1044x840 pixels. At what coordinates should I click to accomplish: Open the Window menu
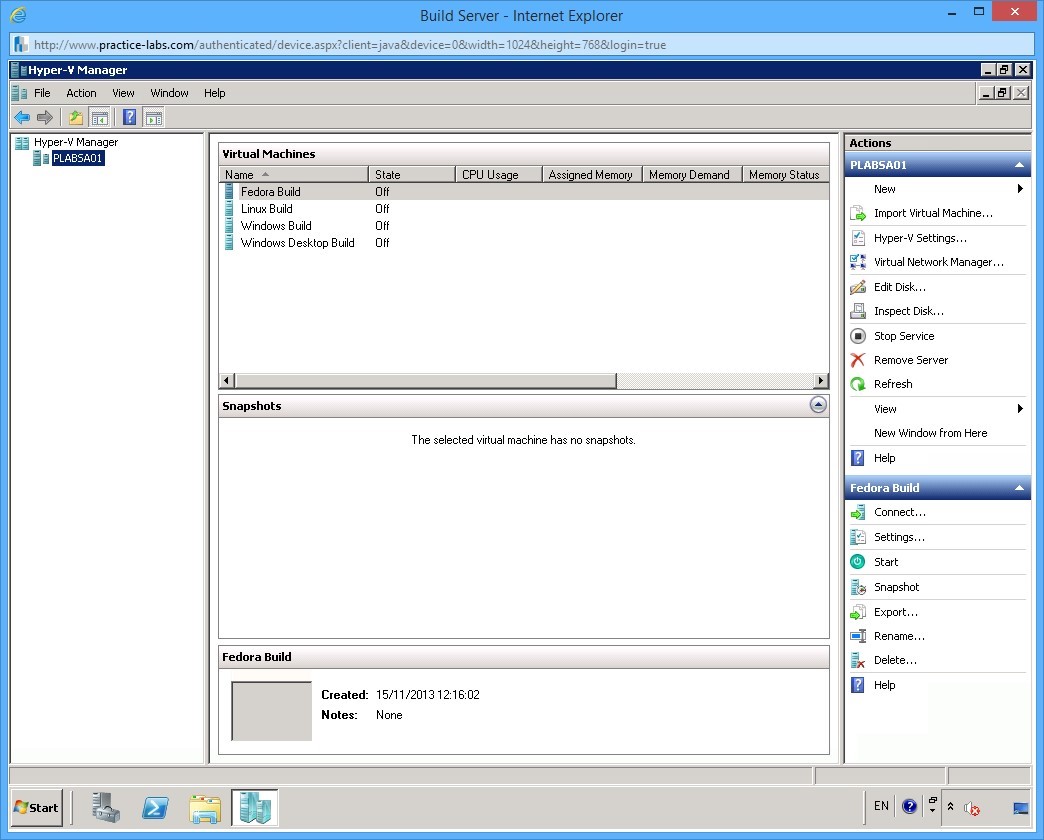[169, 93]
